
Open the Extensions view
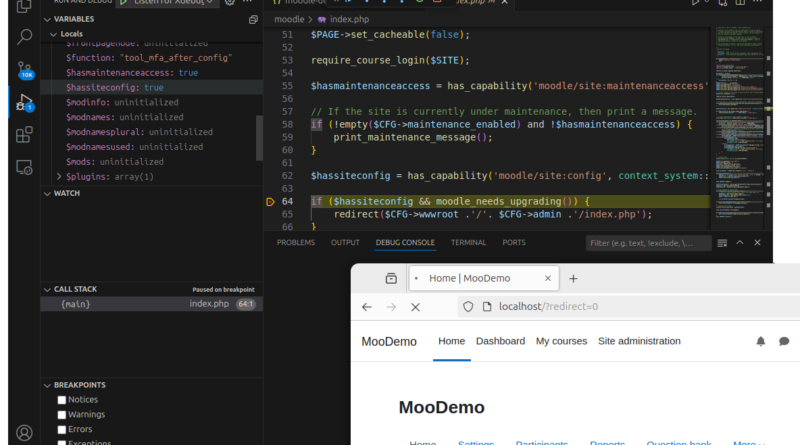point(24,135)
